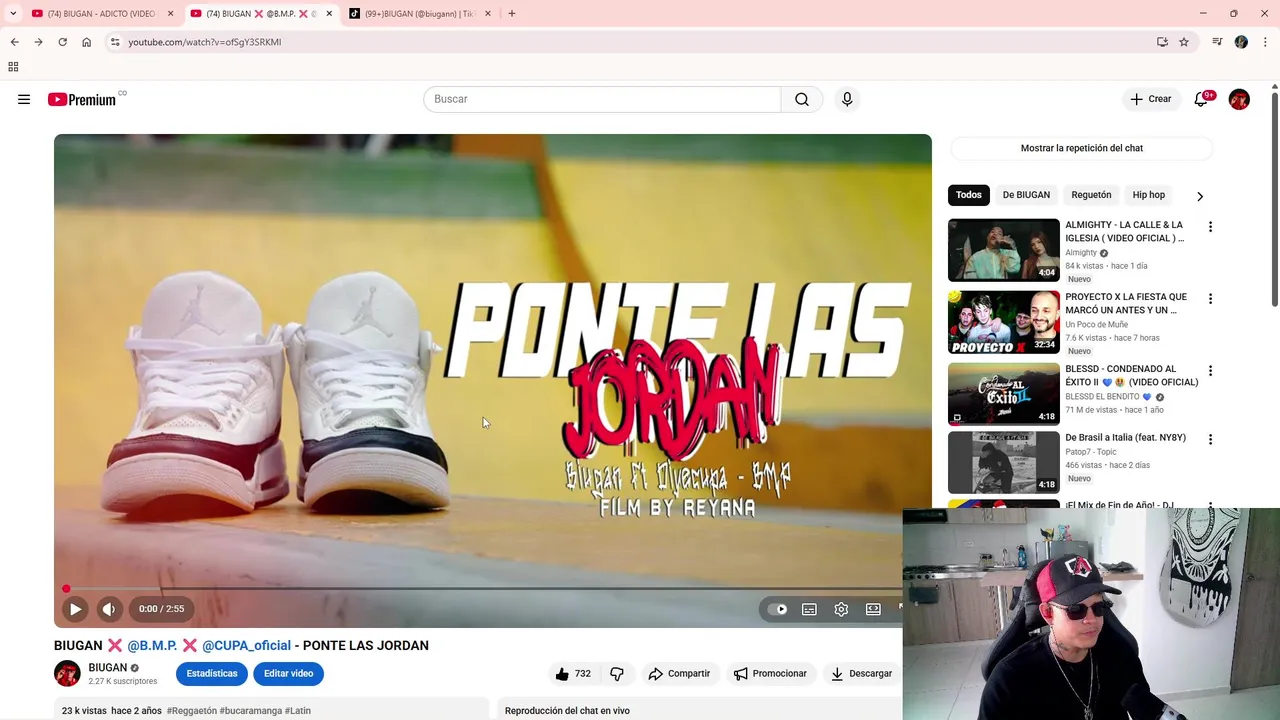Open a new browser tab
The image size is (1280, 720).
coord(512,14)
